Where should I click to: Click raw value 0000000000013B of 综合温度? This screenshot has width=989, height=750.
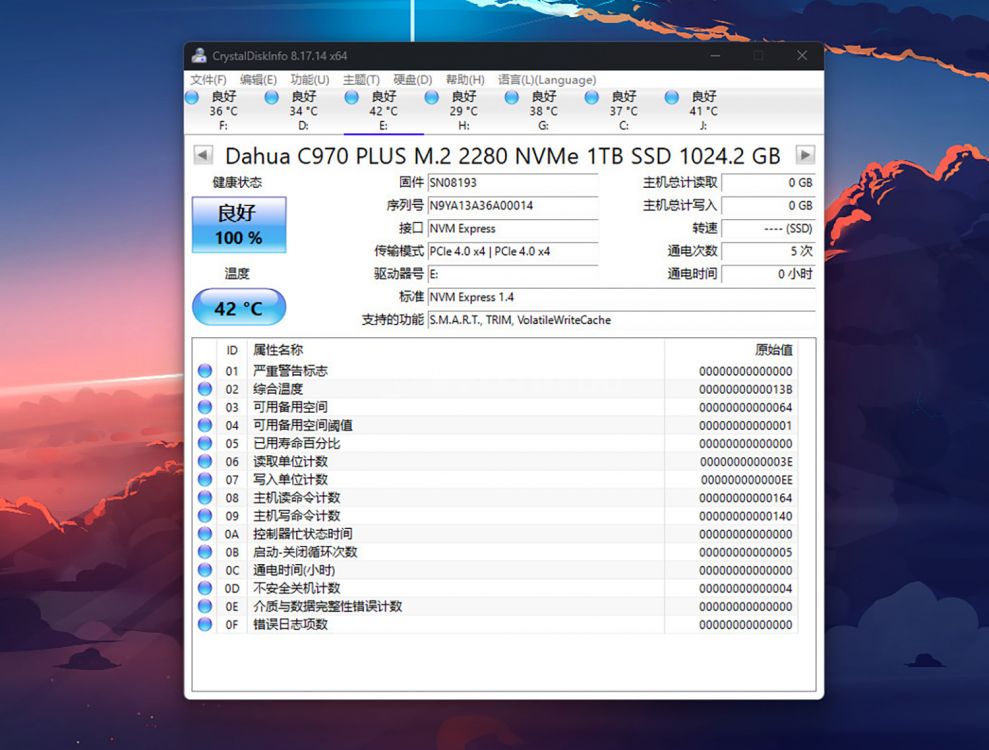tap(746, 390)
